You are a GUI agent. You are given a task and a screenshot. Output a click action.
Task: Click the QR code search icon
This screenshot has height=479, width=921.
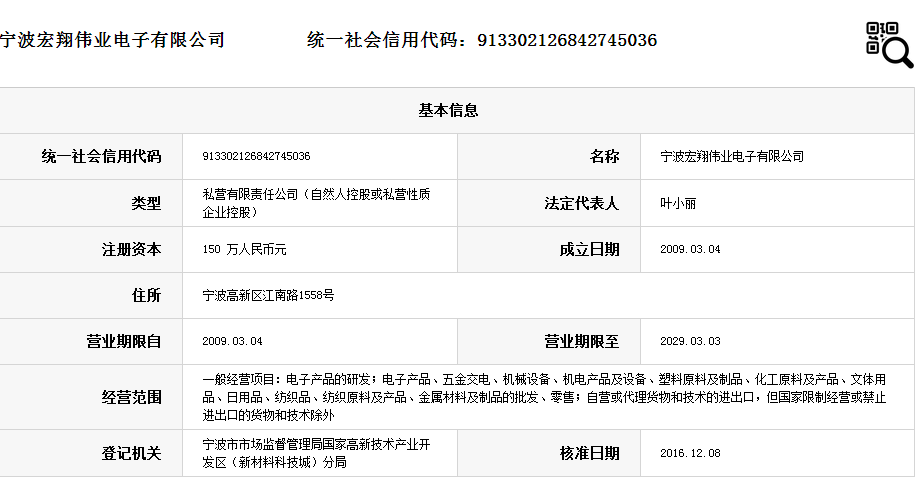(888, 44)
